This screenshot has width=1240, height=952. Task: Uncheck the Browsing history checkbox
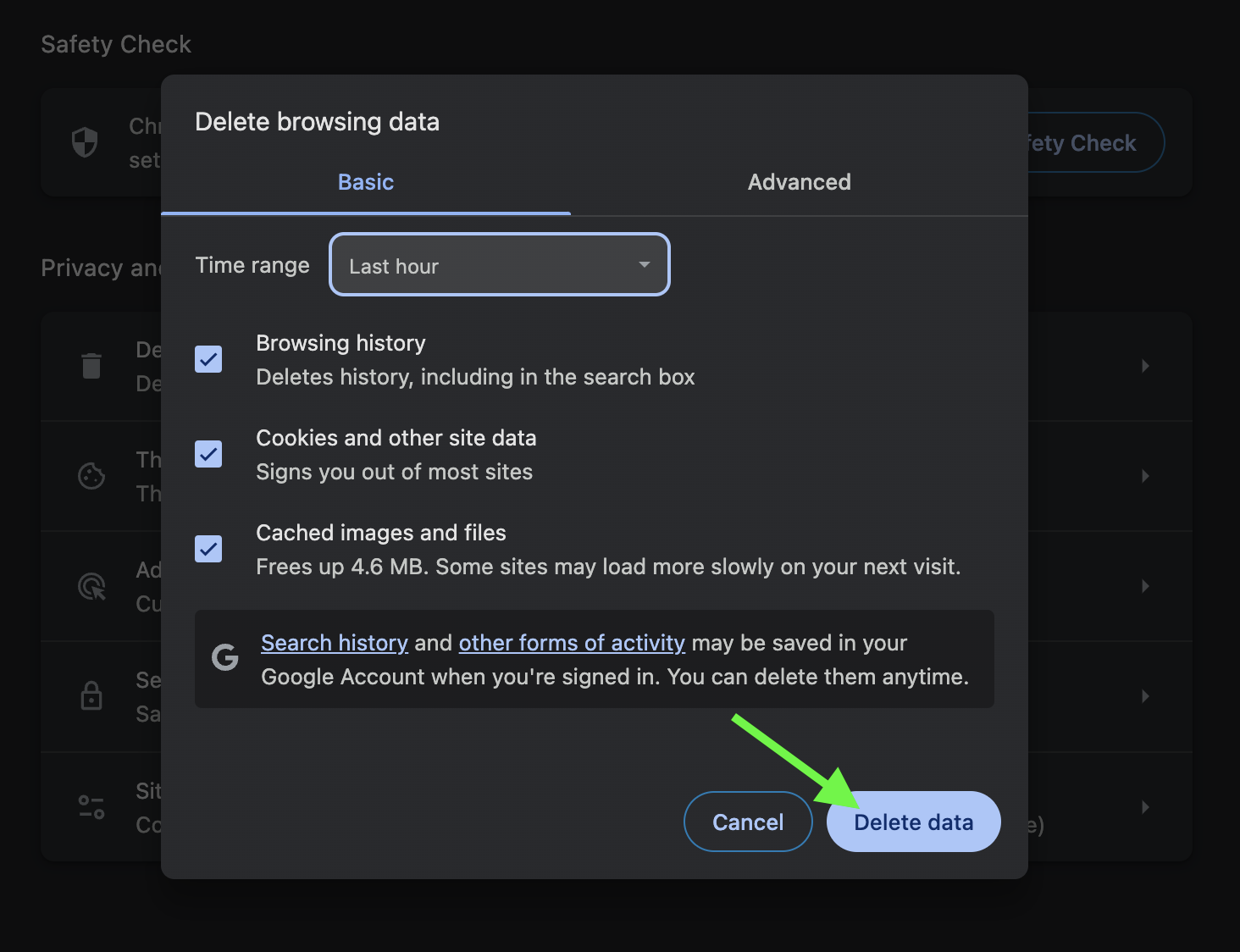tap(208, 359)
